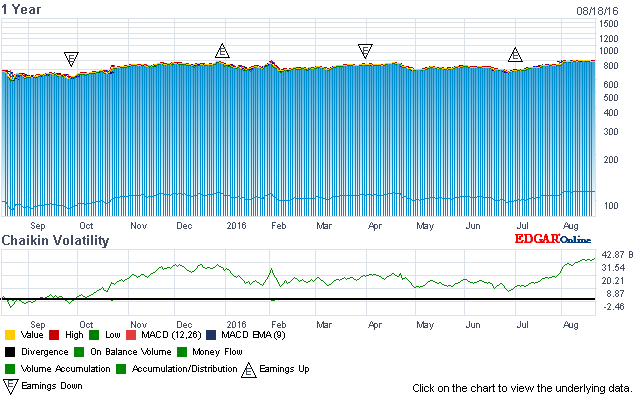Image resolution: width=635 pixels, height=395 pixels.
Task: Click the 'Chaikin Volatility' heading
Action: pos(55,241)
